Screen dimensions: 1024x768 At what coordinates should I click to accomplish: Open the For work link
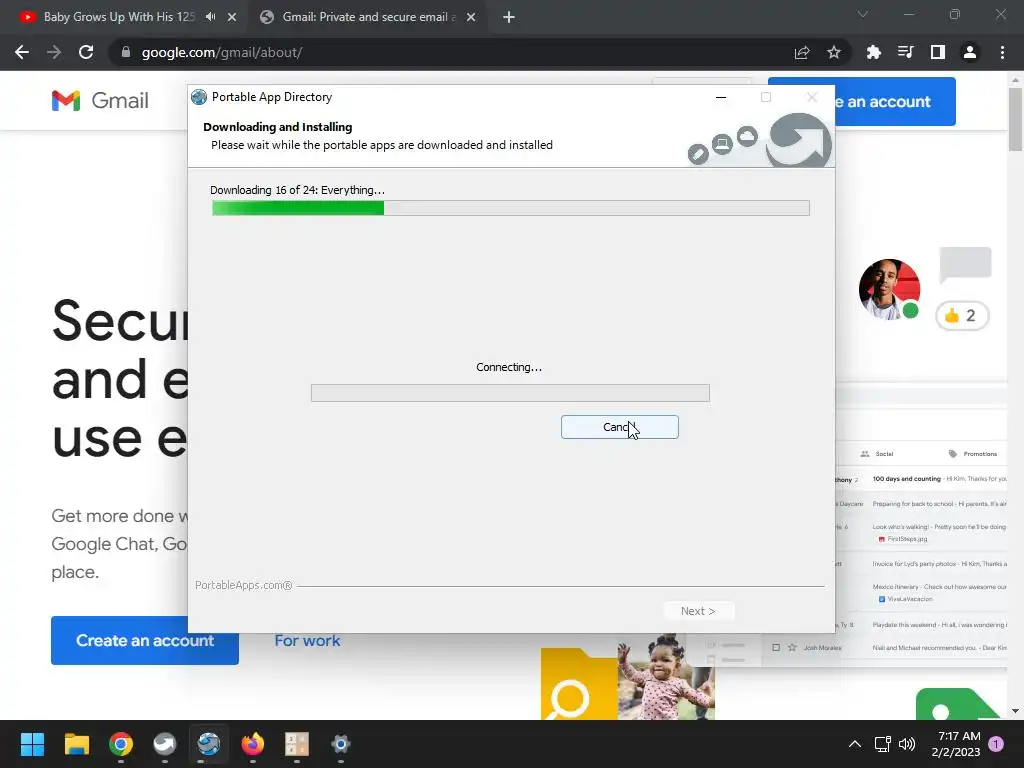(x=307, y=641)
